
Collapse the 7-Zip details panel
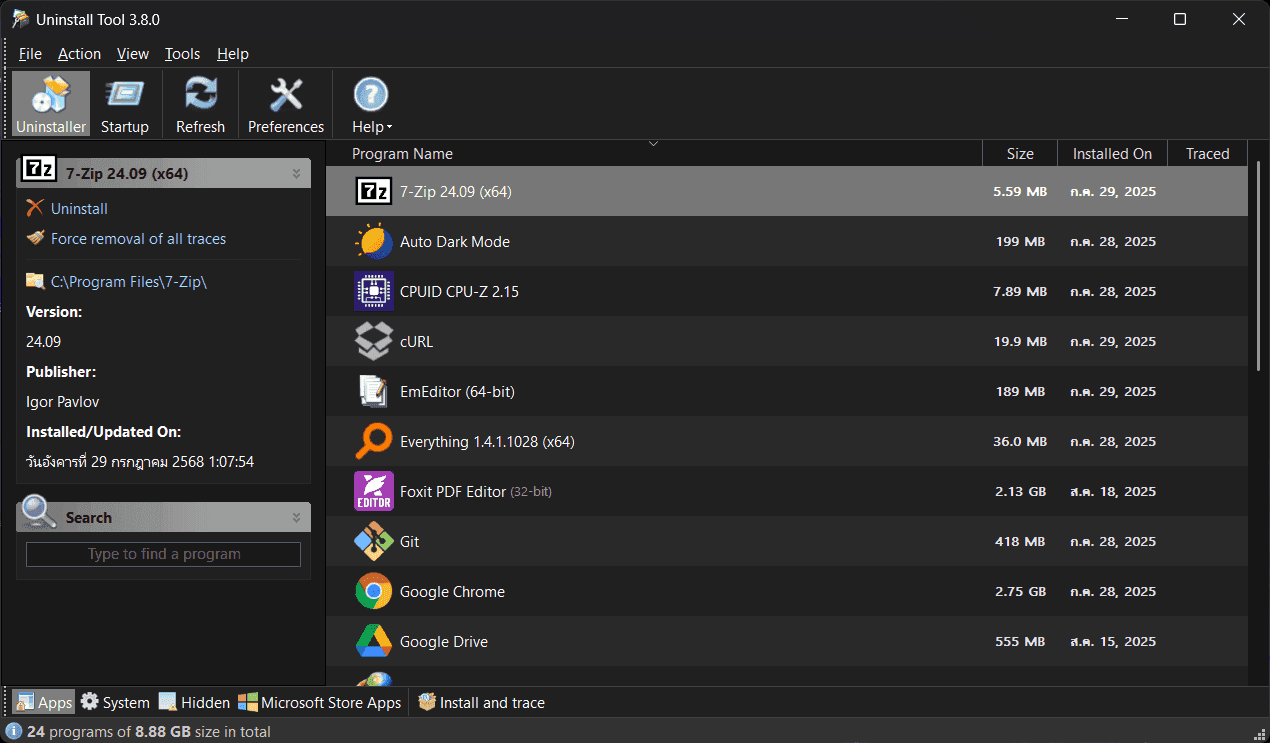coord(296,174)
